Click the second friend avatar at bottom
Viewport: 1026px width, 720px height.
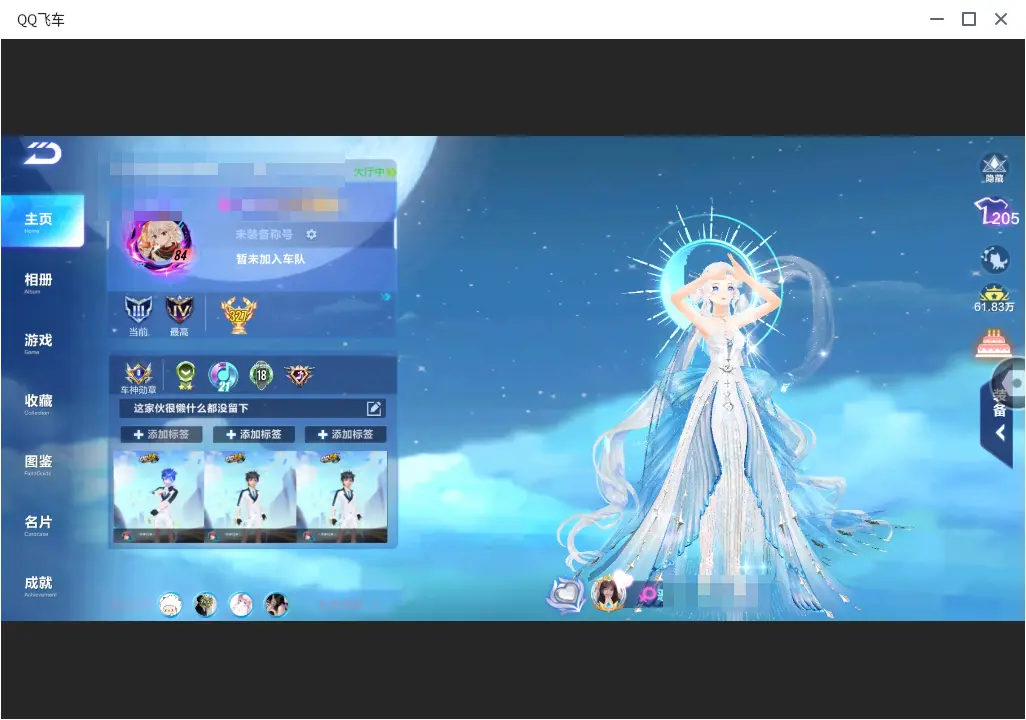pos(205,605)
